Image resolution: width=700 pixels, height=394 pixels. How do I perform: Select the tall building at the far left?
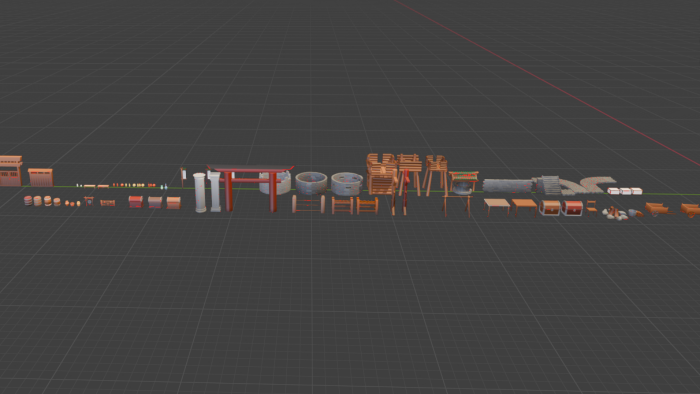pyautogui.click(x=11, y=170)
